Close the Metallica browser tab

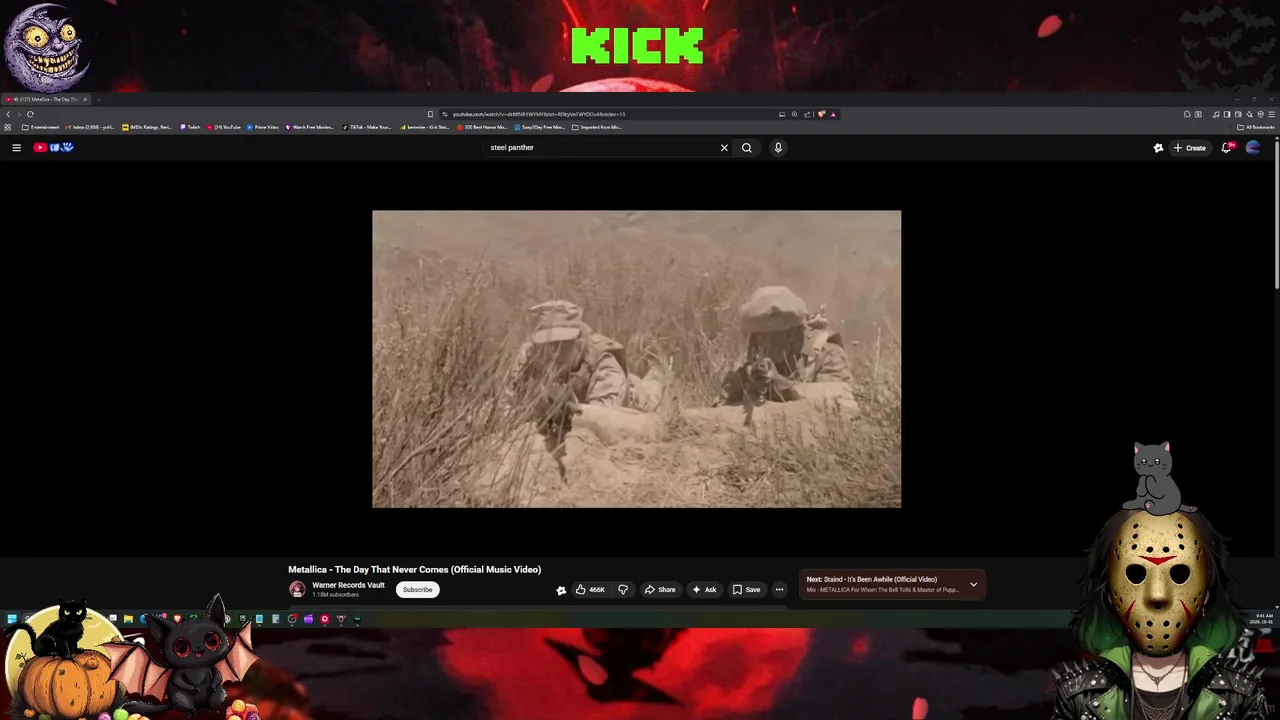click(x=85, y=99)
